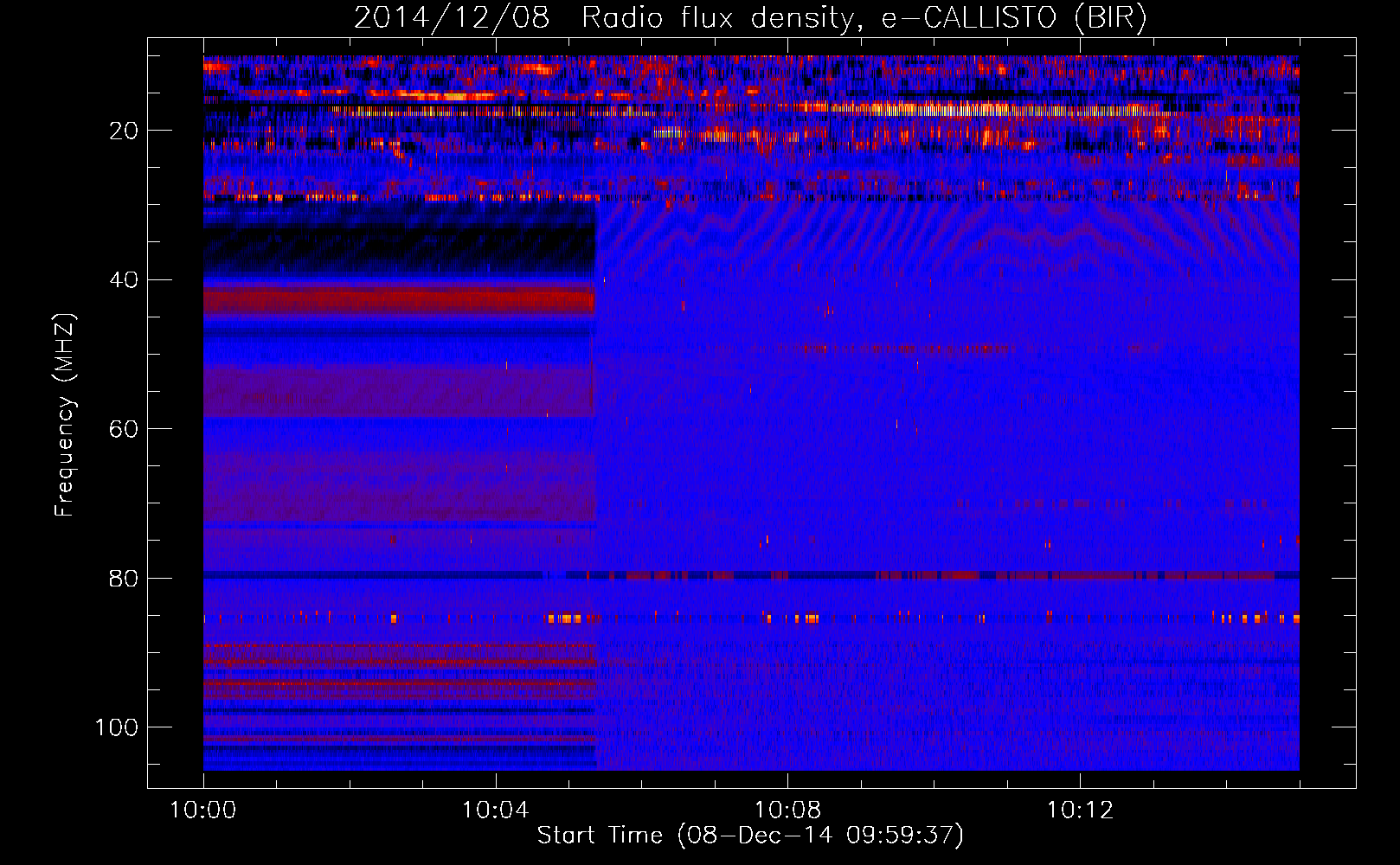Click the "10:12" time tick label

click(x=1080, y=811)
